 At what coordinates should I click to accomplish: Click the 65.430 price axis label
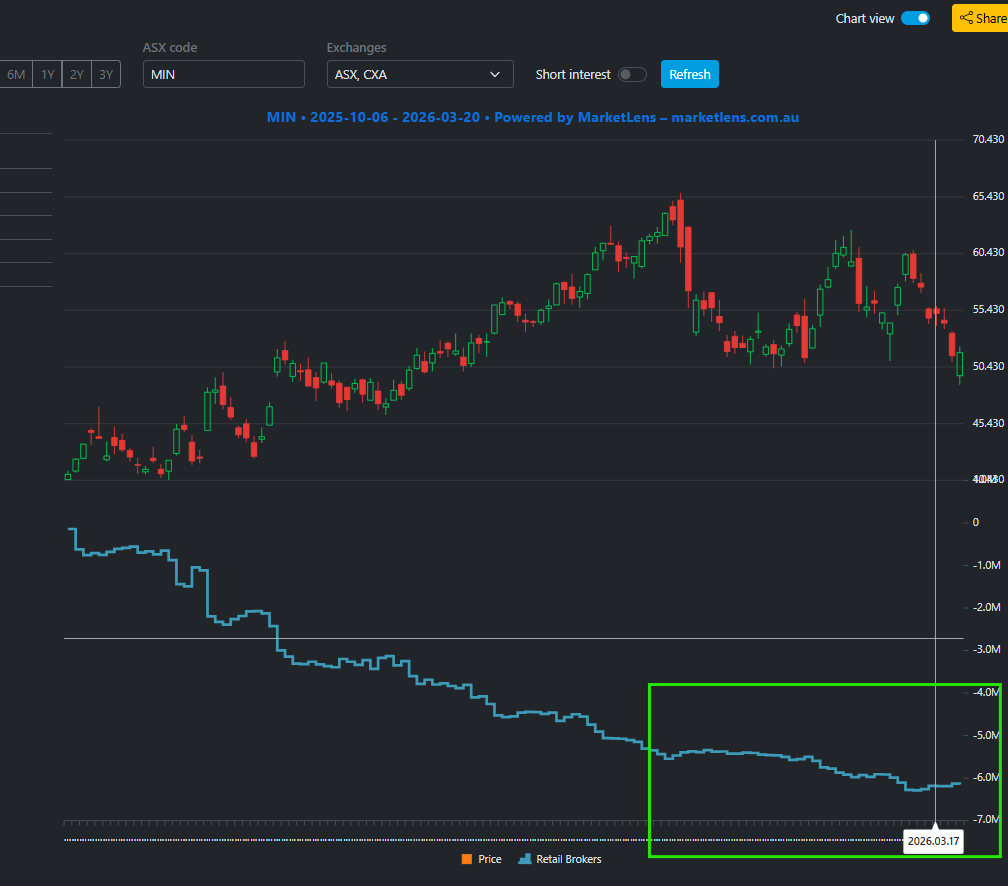pos(988,196)
